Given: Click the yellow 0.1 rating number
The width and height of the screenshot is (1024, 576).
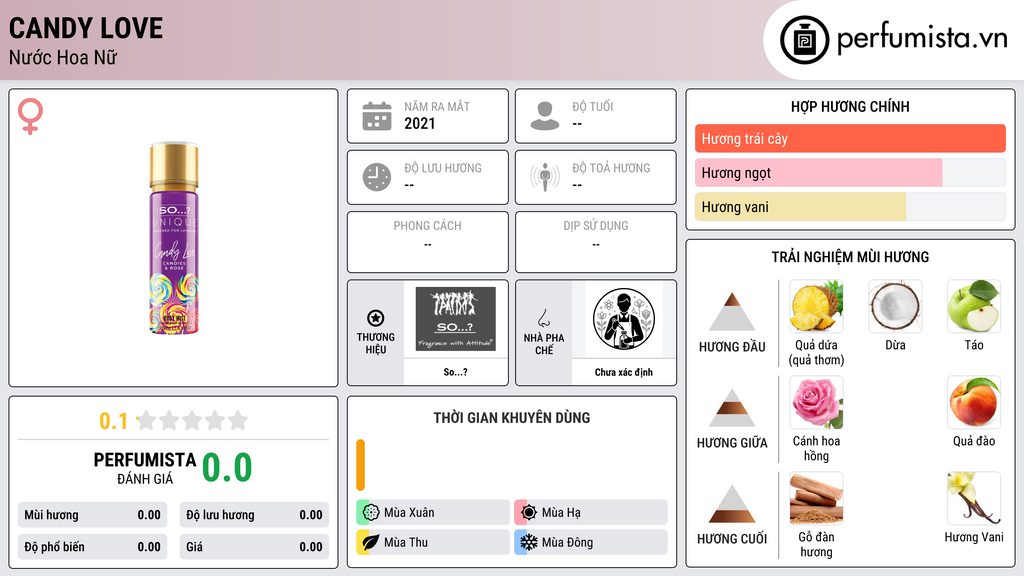Looking at the screenshot, I should pyautogui.click(x=113, y=421).
